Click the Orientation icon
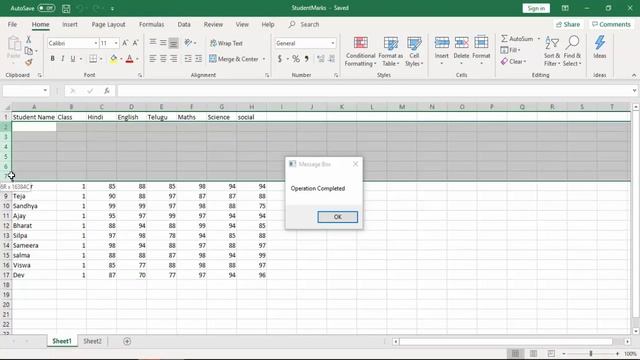The height and width of the screenshot is (360, 640). 188,42
